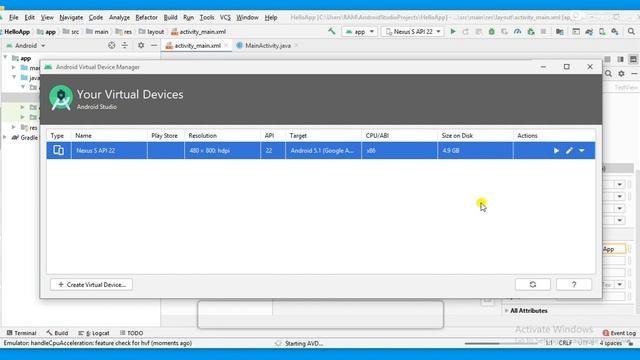Open SDK Manager icon in toolbar

pyautogui.click(x=615, y=31)
